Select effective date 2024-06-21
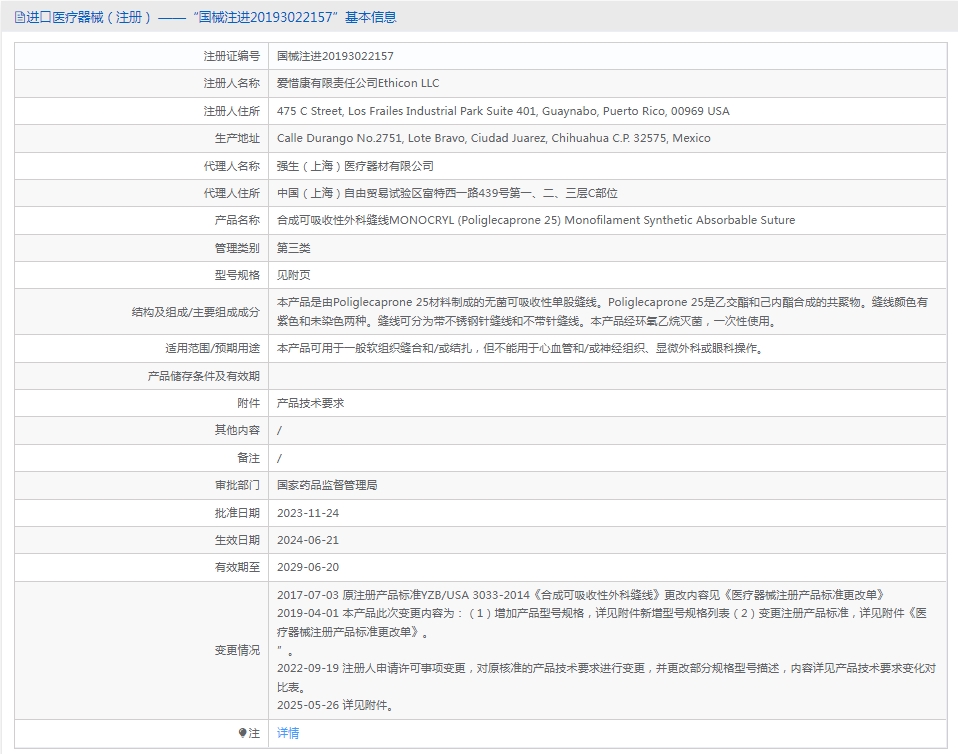958x754 pixels. (308, 540)
